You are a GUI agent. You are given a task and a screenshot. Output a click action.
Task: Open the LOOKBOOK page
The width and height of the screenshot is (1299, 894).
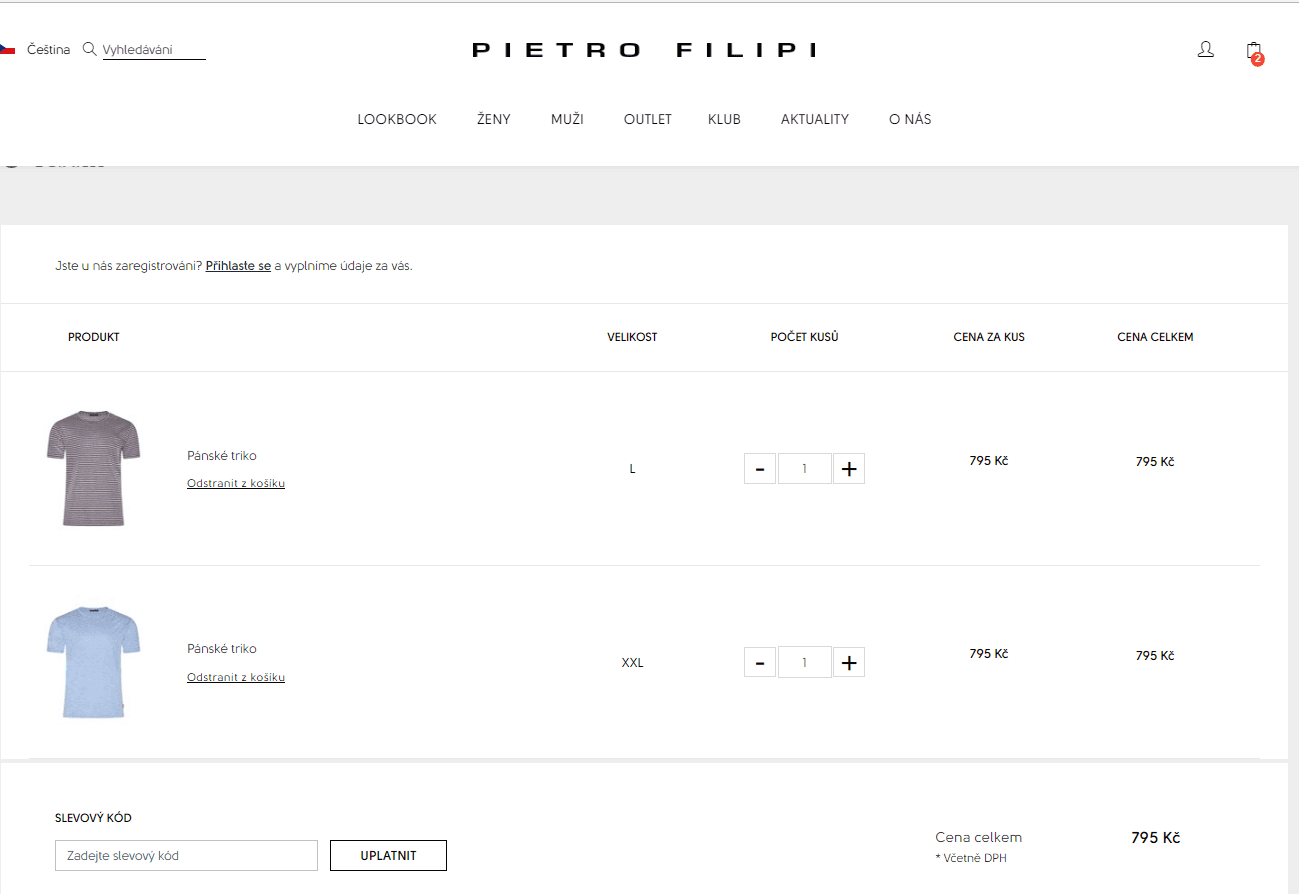[x=397, y=119]
